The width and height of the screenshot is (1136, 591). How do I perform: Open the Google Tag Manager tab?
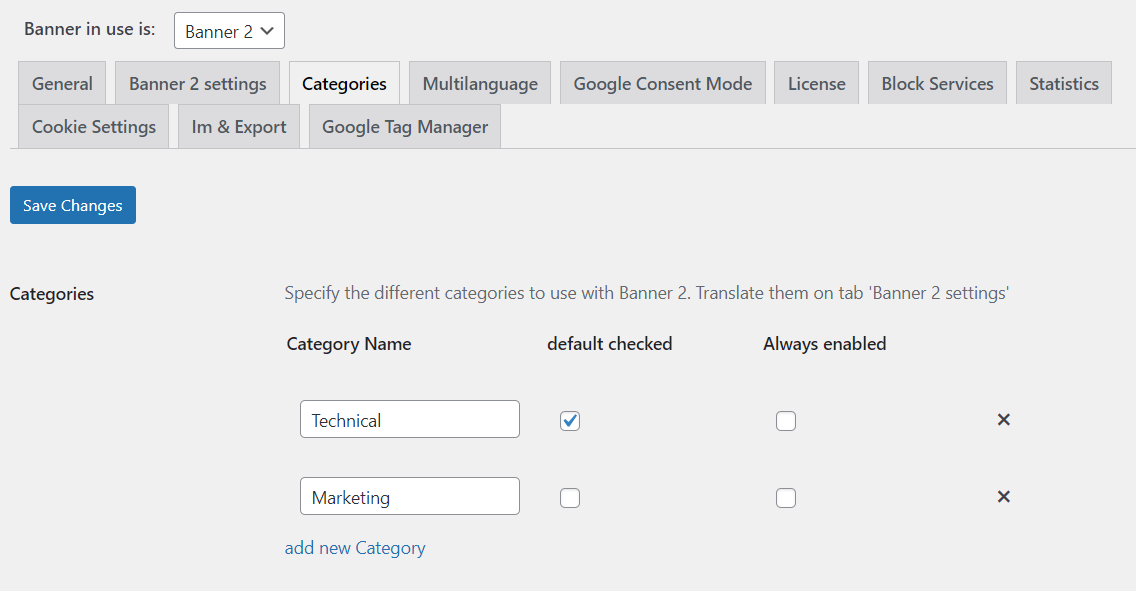(x=404, y=126)
